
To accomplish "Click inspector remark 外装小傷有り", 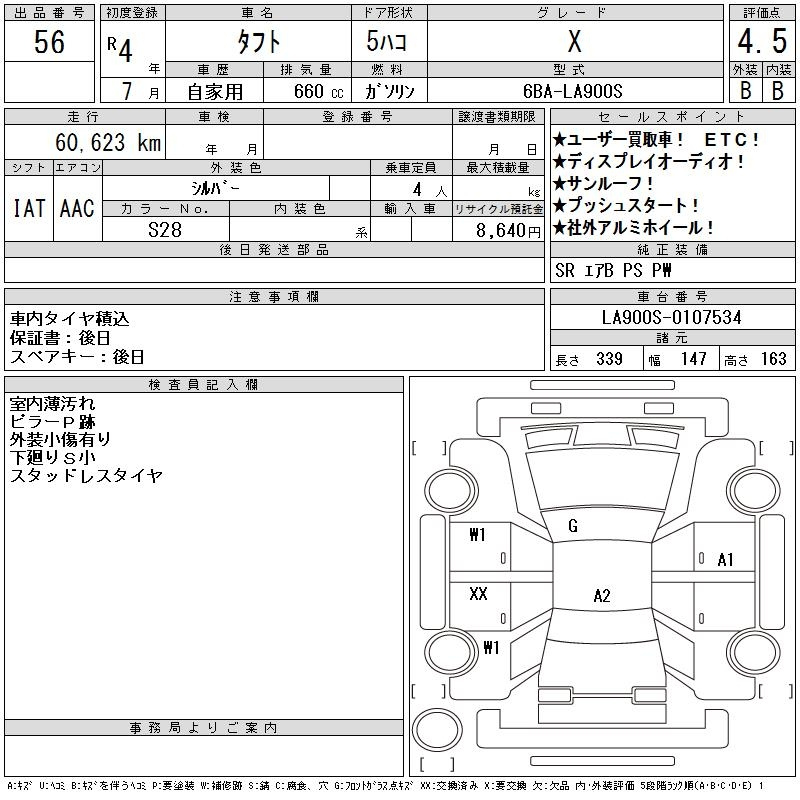I will tap(60, 439).
